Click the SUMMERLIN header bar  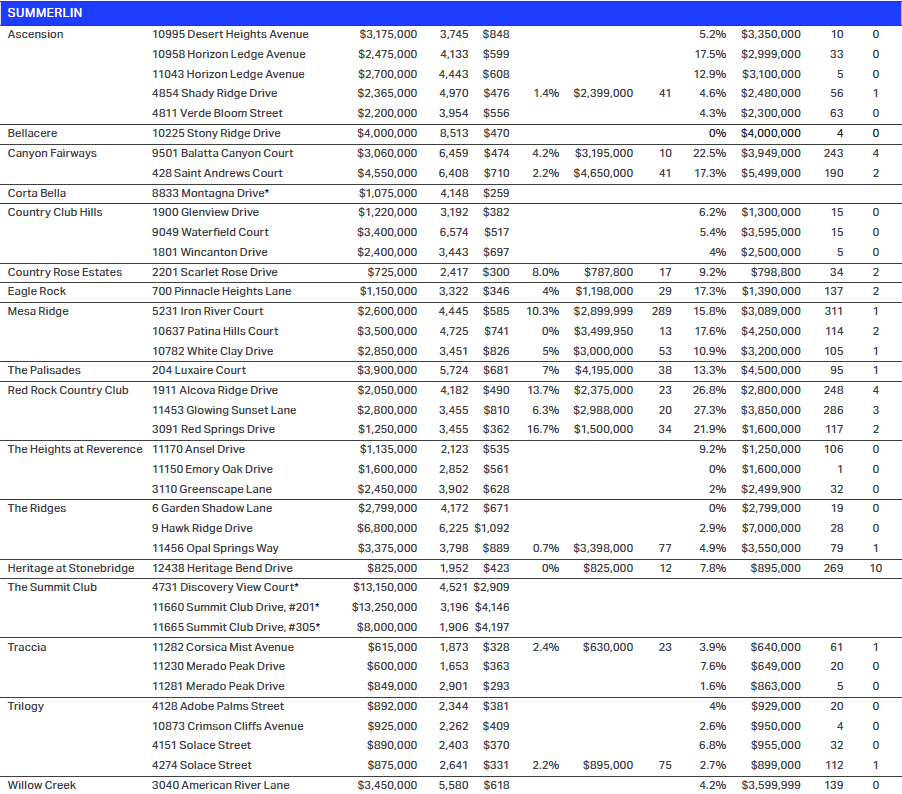450,12
